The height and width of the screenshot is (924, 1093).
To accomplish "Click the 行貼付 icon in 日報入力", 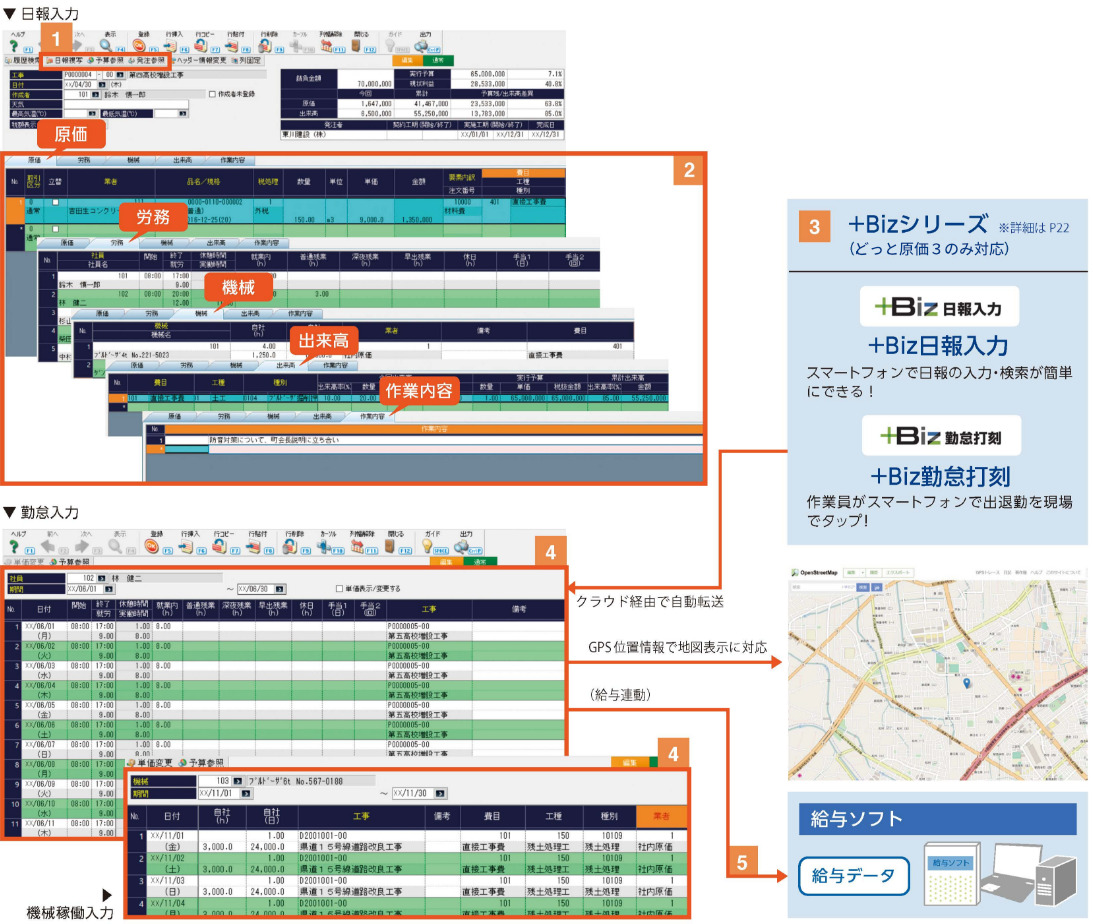I will pyautogui.click(x=231, y=46).
